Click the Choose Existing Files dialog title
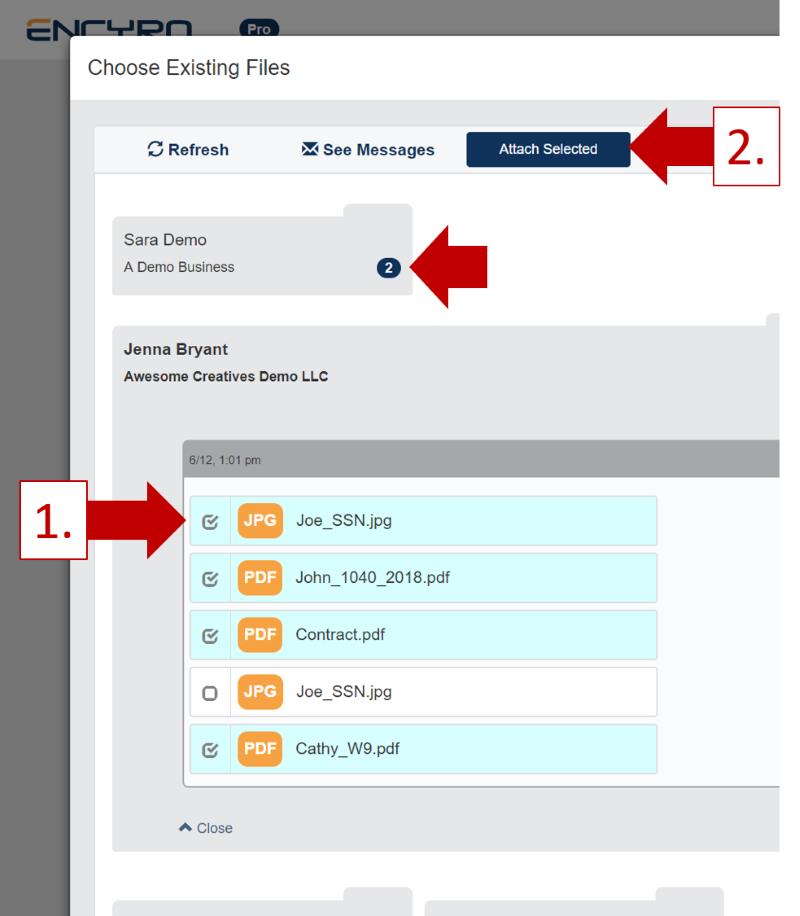800x916 pixels. tap(189, 68)
